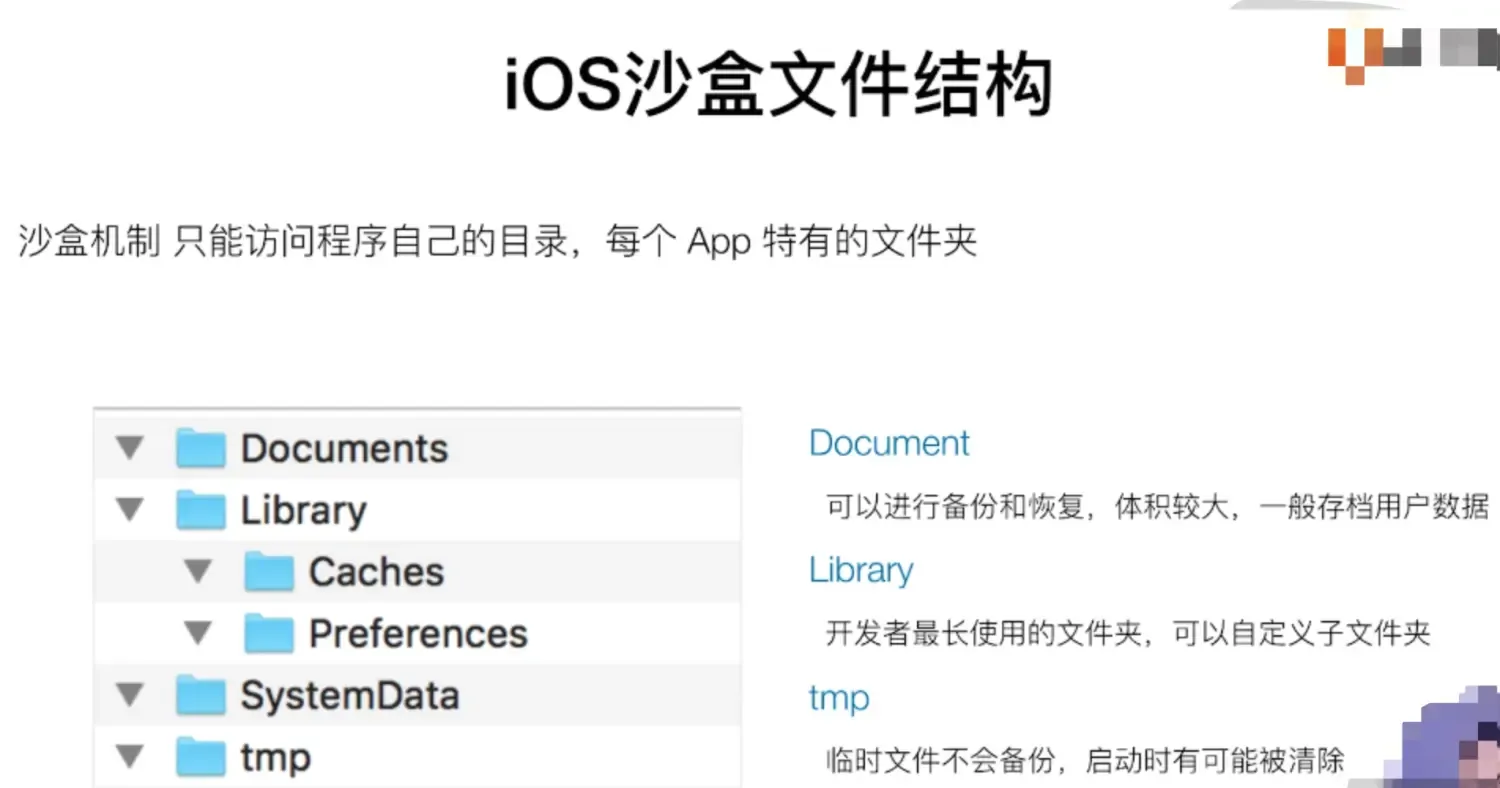The height and width of the screenshot is (788, 1500).
Task: Open the blue tmp link
Action: click(839, 698)
